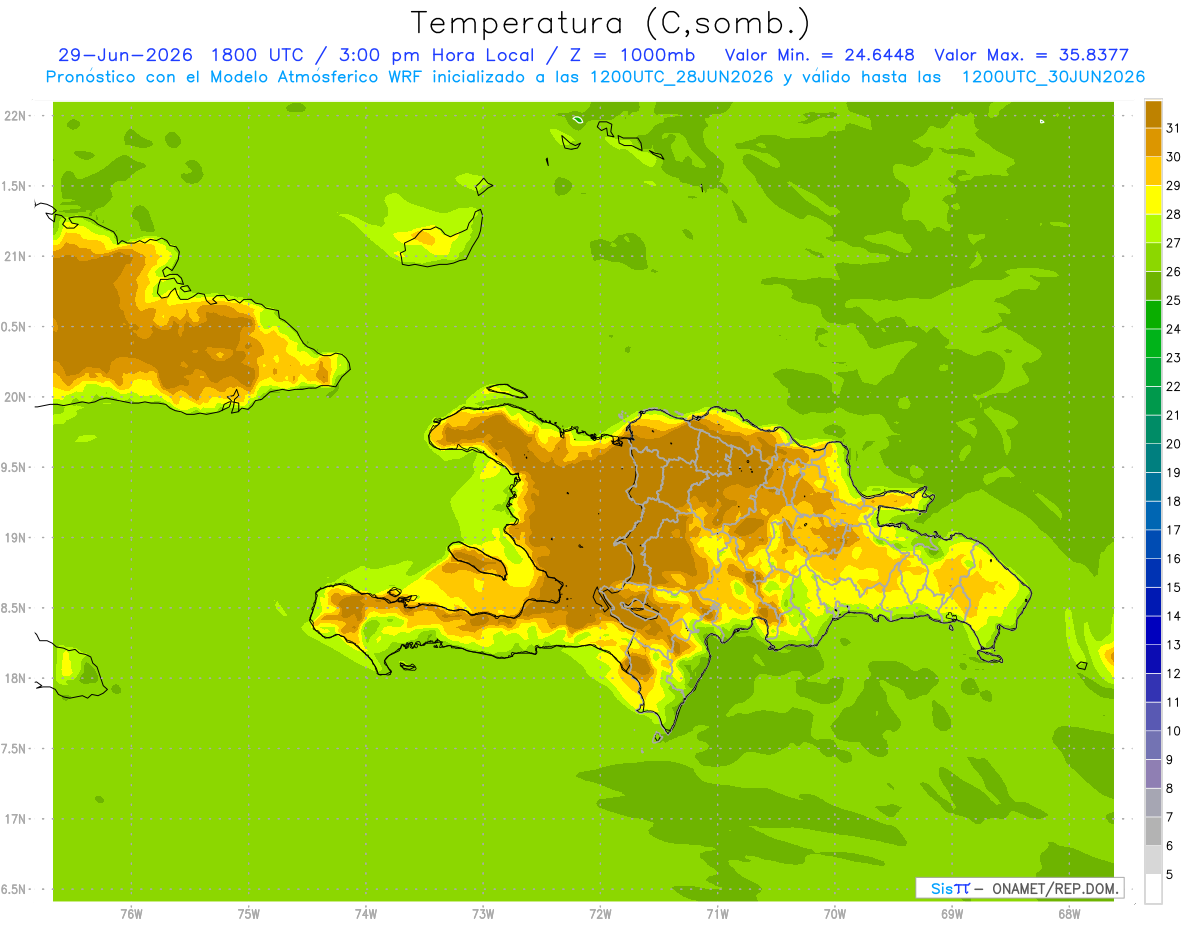Pick the color bar segment between 30 and 31
The width and height of the screenshot is (1200, 927).
click(x=1153, y=143)
